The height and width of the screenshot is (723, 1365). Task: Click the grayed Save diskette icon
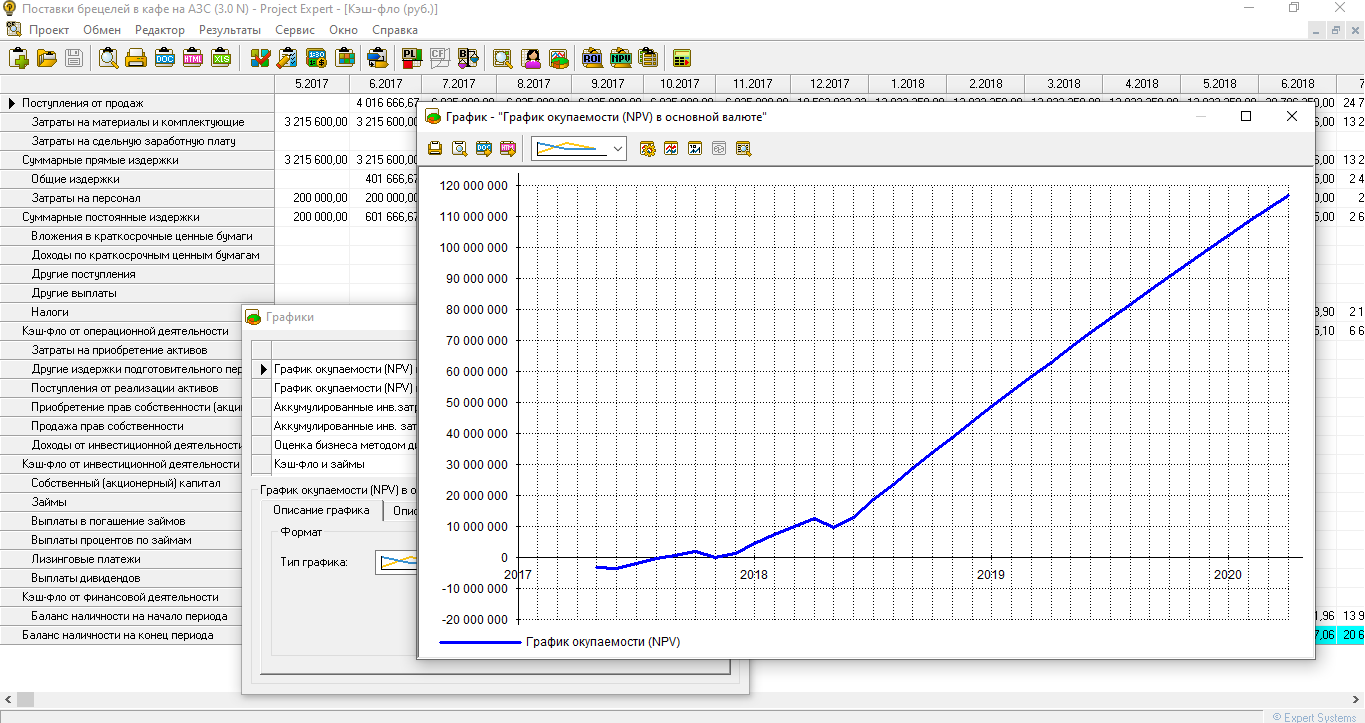tap(74, 57)
